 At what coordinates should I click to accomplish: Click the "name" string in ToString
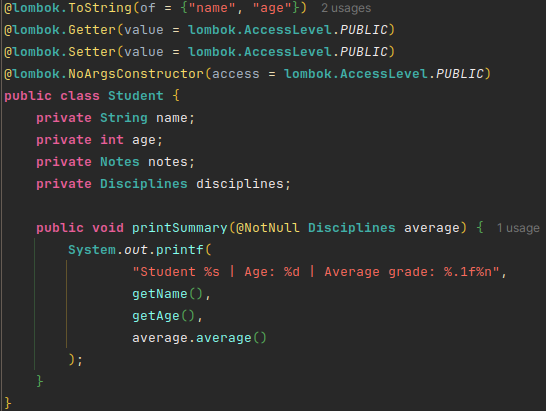(212, 8)
